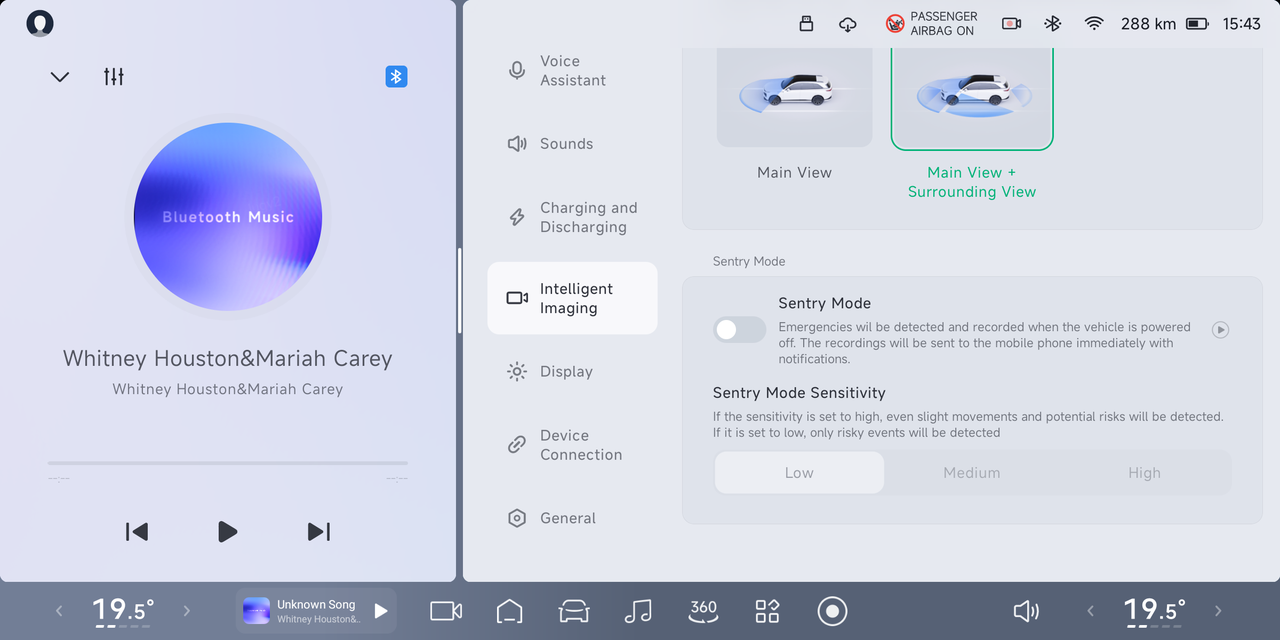Enable the Sentry Mode switch
1280x640 pixels.
click(x=739, y=329)
